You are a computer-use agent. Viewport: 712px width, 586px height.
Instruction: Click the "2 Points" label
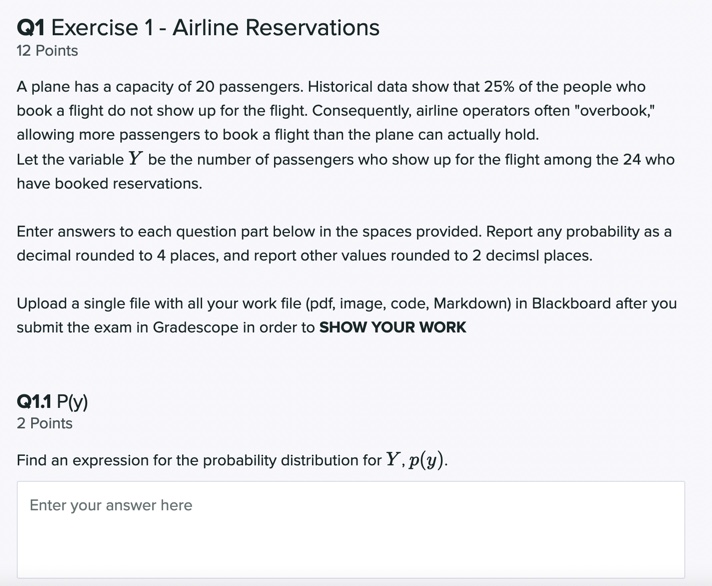[44, 424]
